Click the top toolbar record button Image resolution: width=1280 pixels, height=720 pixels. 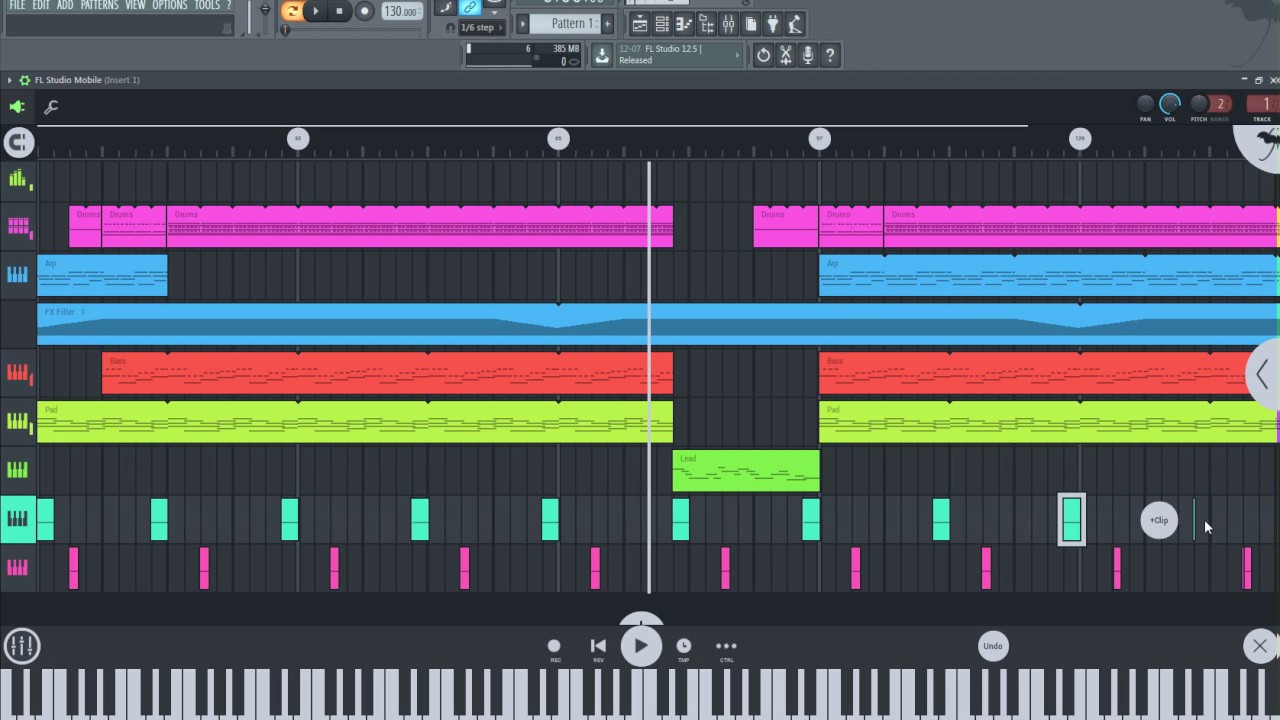[x=364, y=11]
